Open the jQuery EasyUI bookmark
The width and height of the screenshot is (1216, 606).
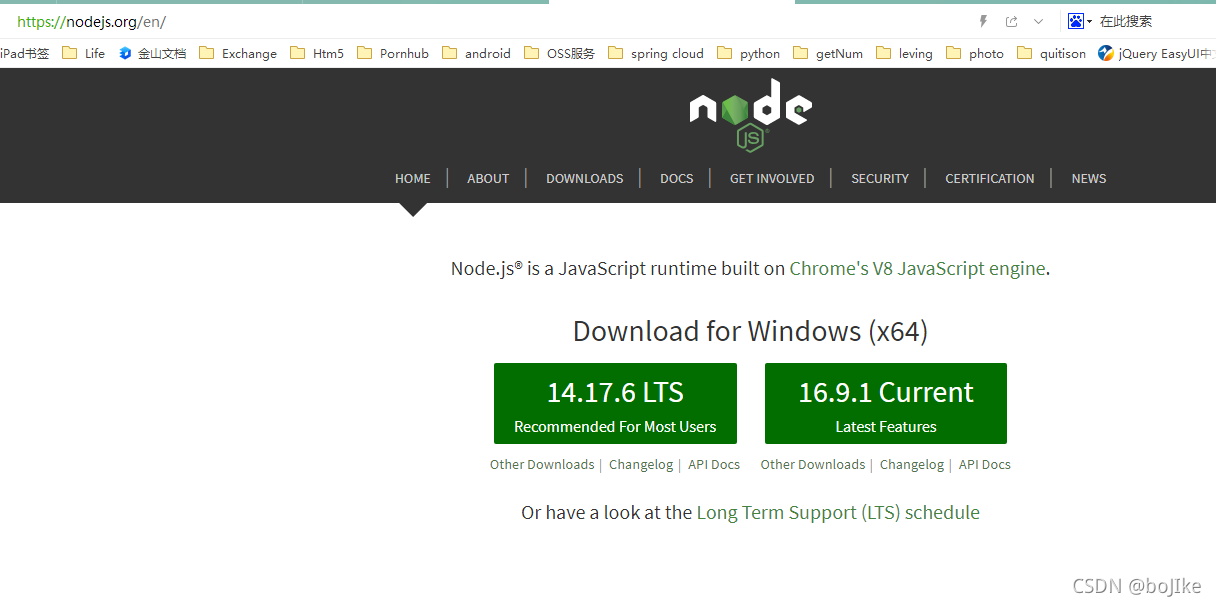[1156, 53]
